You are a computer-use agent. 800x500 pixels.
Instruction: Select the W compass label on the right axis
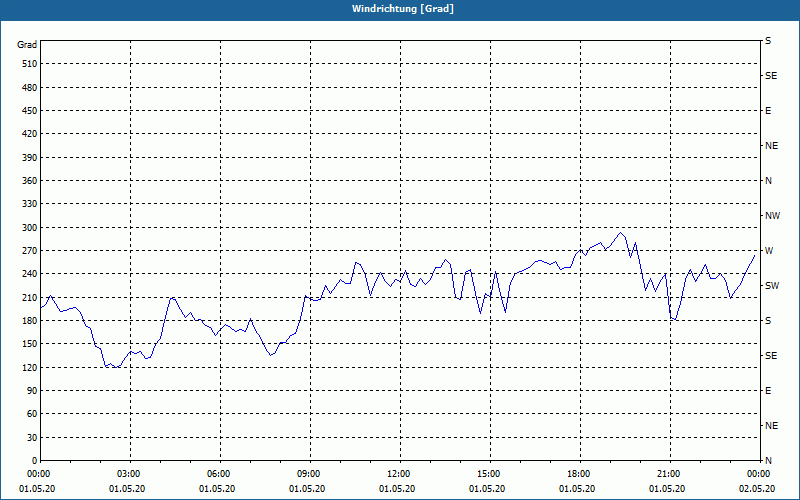pyautogui.click(x=769, y=251)
